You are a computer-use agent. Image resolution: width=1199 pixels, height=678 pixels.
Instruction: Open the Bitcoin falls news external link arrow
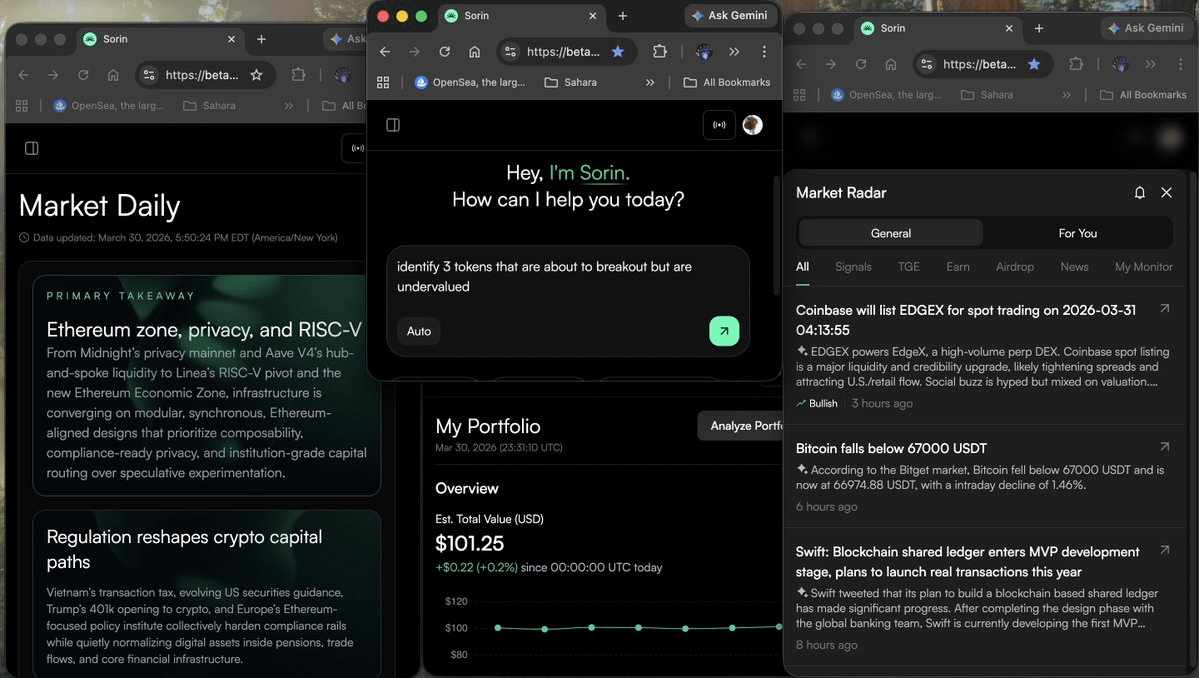1164,448
